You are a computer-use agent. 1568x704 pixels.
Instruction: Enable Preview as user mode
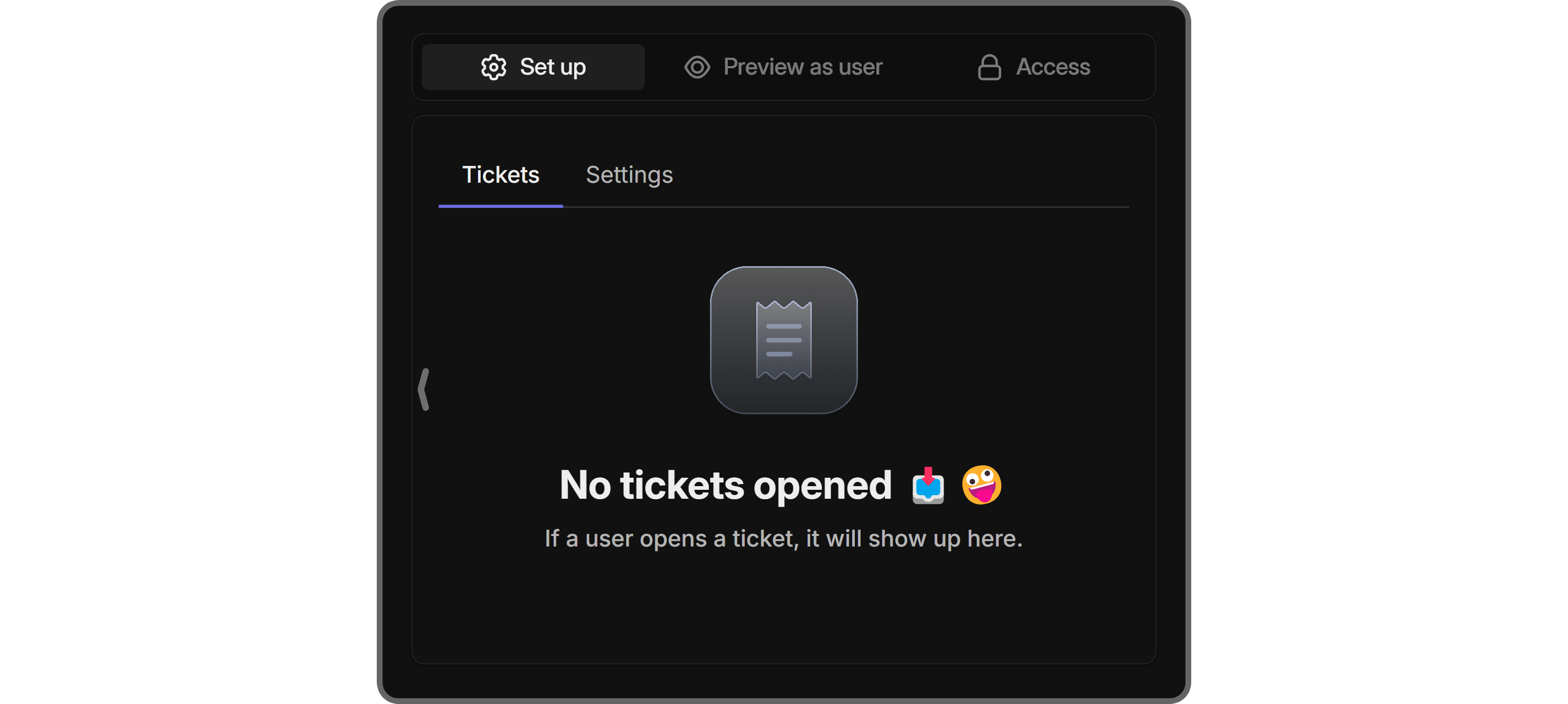pos(784,67)
